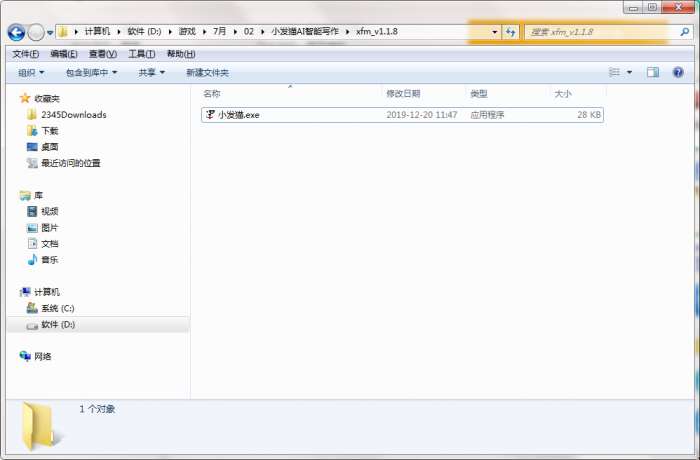Image resolution: width=700 pixels, height=460 pixels.
Task: Click the 小发猫.exe application icon
Action: click(210, 115)
